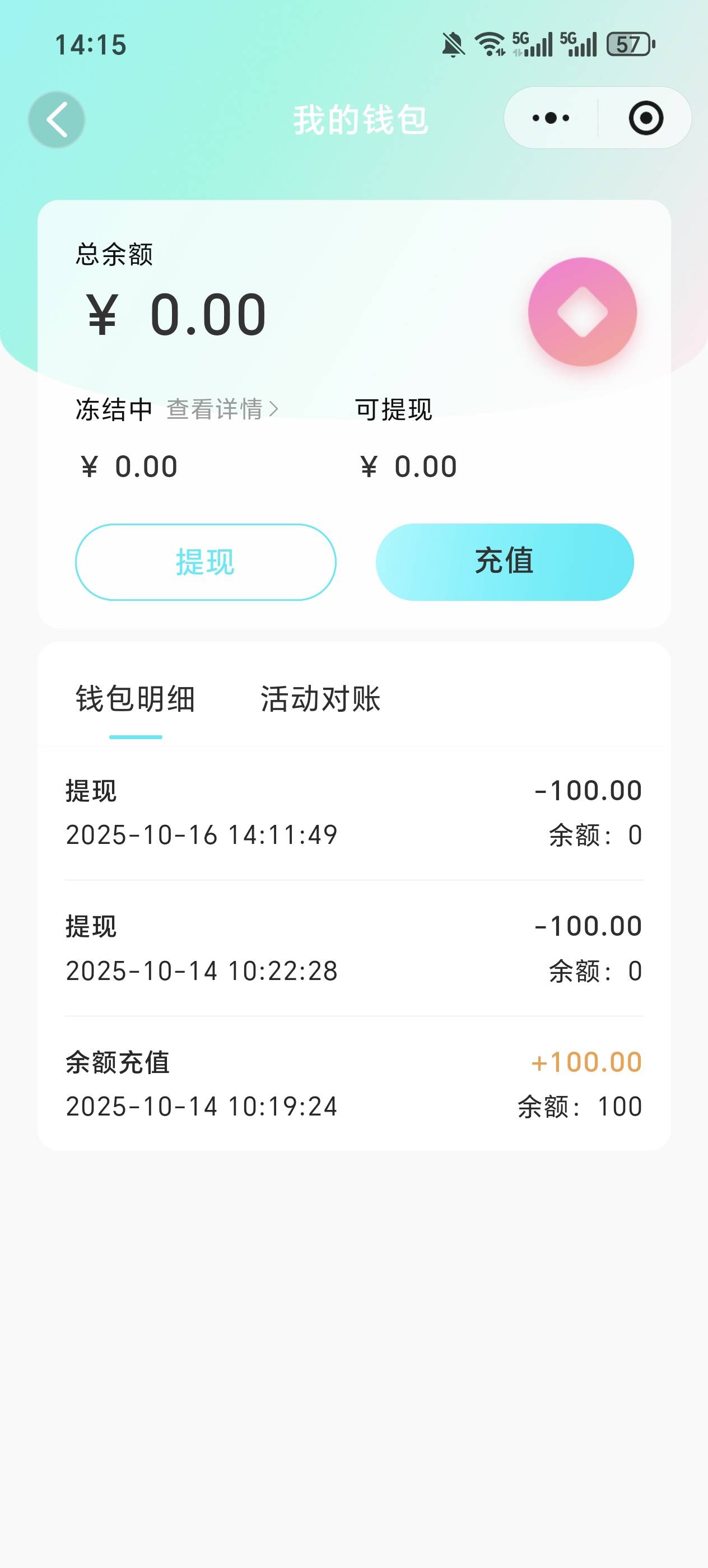Tap the Wi-Fi status icon

coord(490,44)
